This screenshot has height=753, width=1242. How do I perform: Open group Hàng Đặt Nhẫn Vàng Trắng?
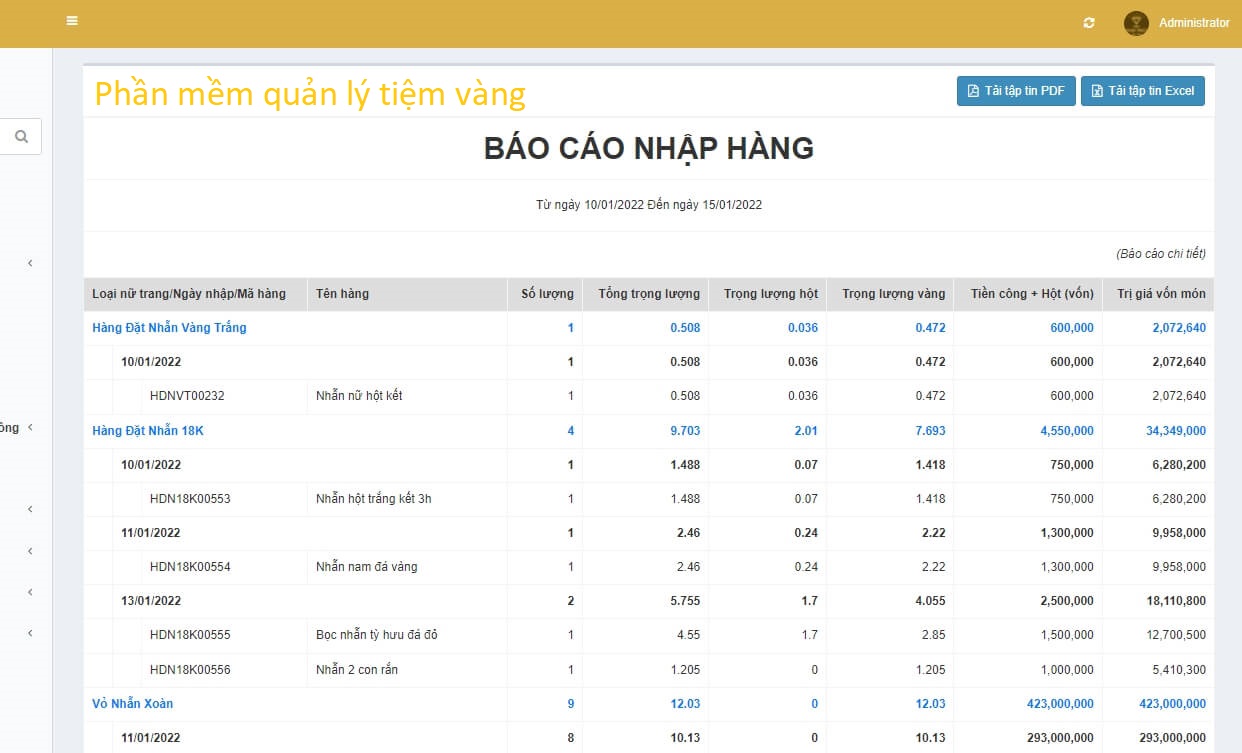click(x=169, y=328)
